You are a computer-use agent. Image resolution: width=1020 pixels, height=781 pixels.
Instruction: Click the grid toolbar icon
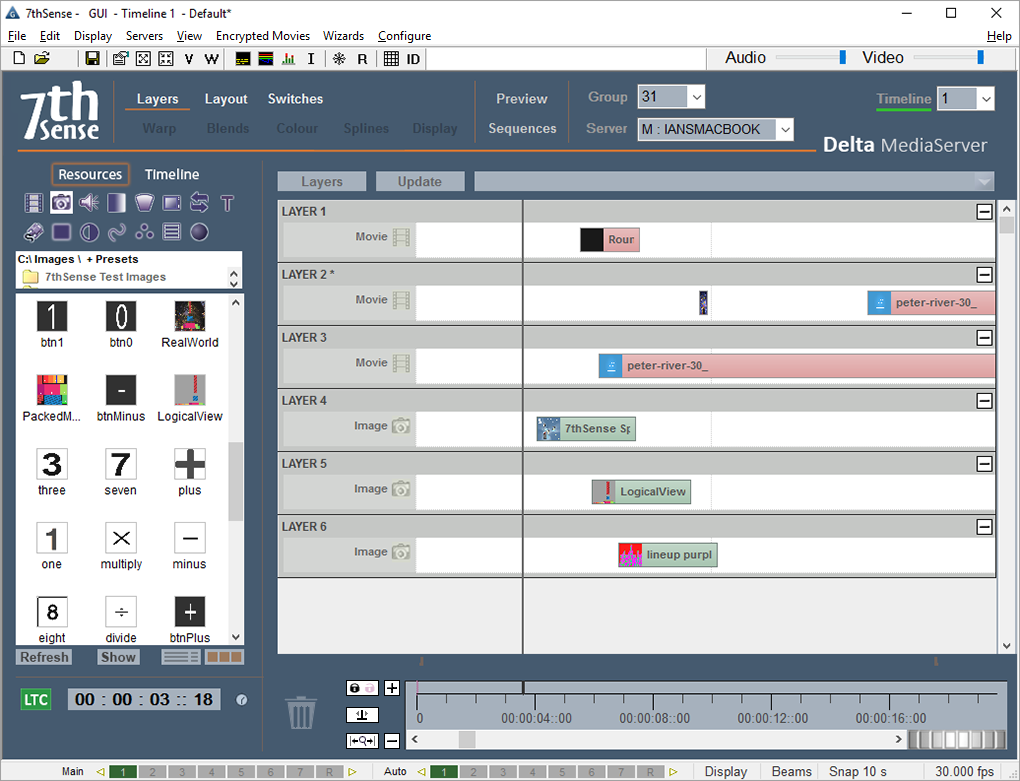point(391,59)
